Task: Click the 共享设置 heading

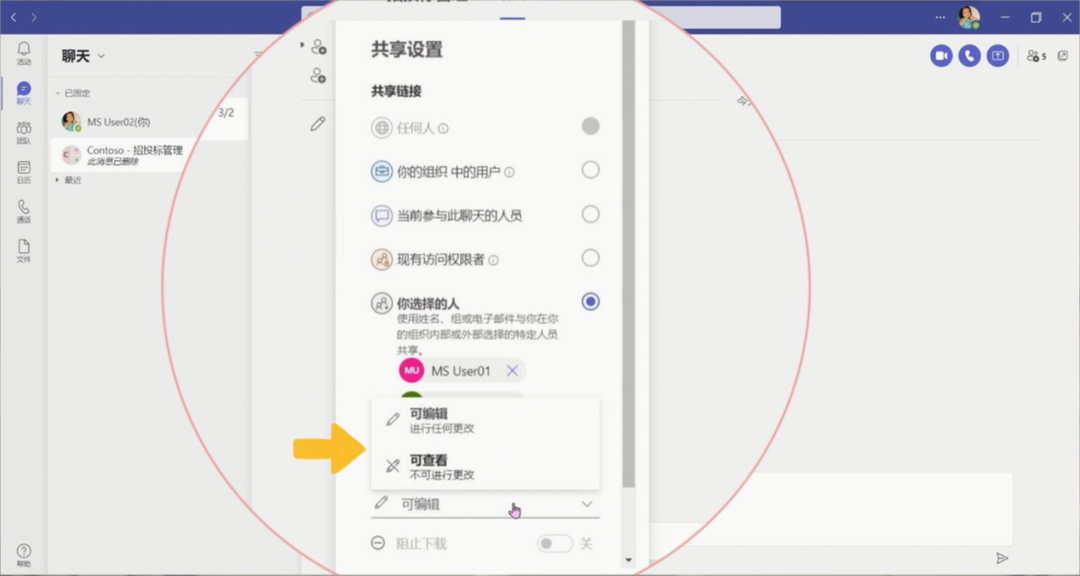Action: tap(406, 50)
